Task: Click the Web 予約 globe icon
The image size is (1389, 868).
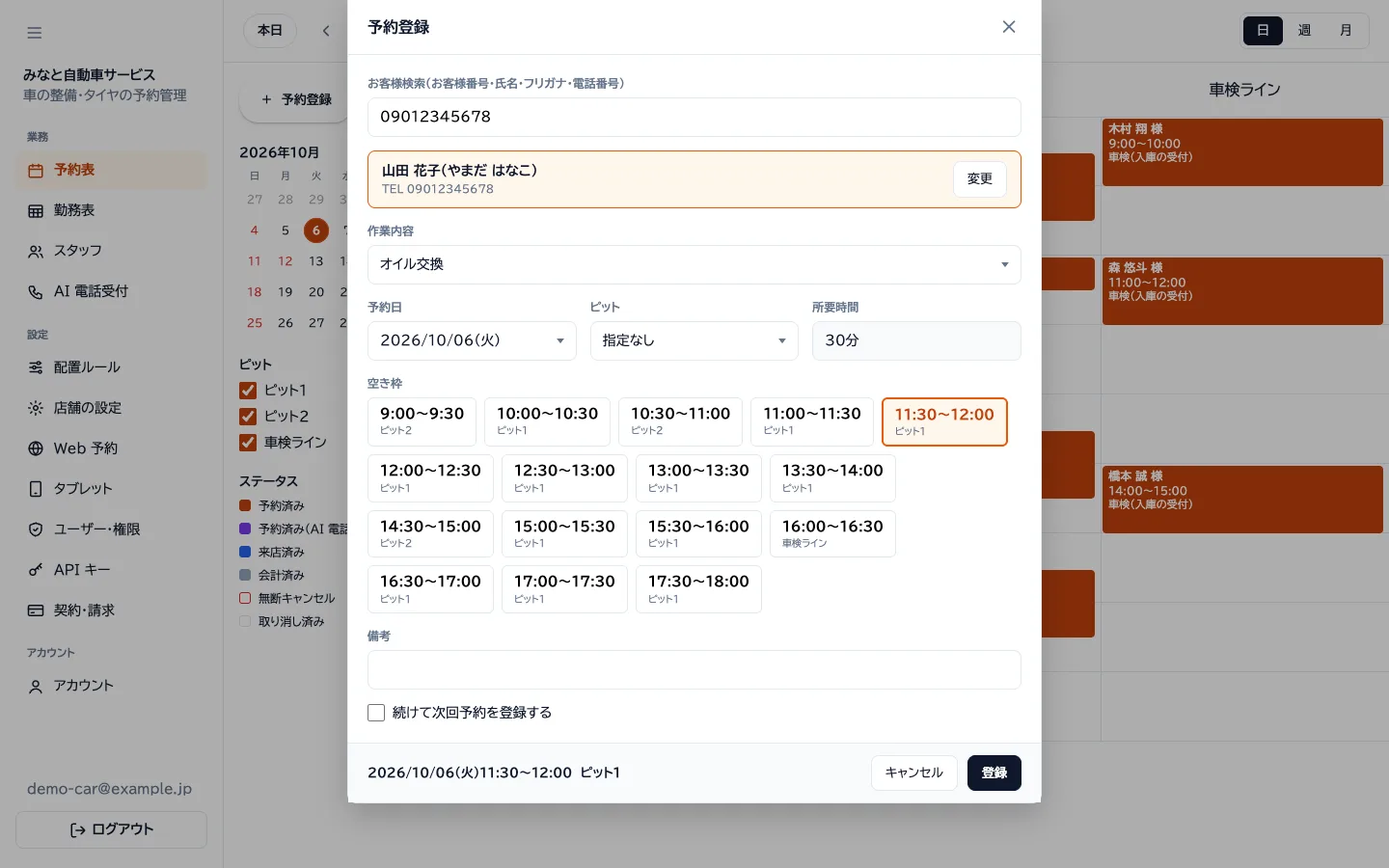Action: [x=36, y=448]
